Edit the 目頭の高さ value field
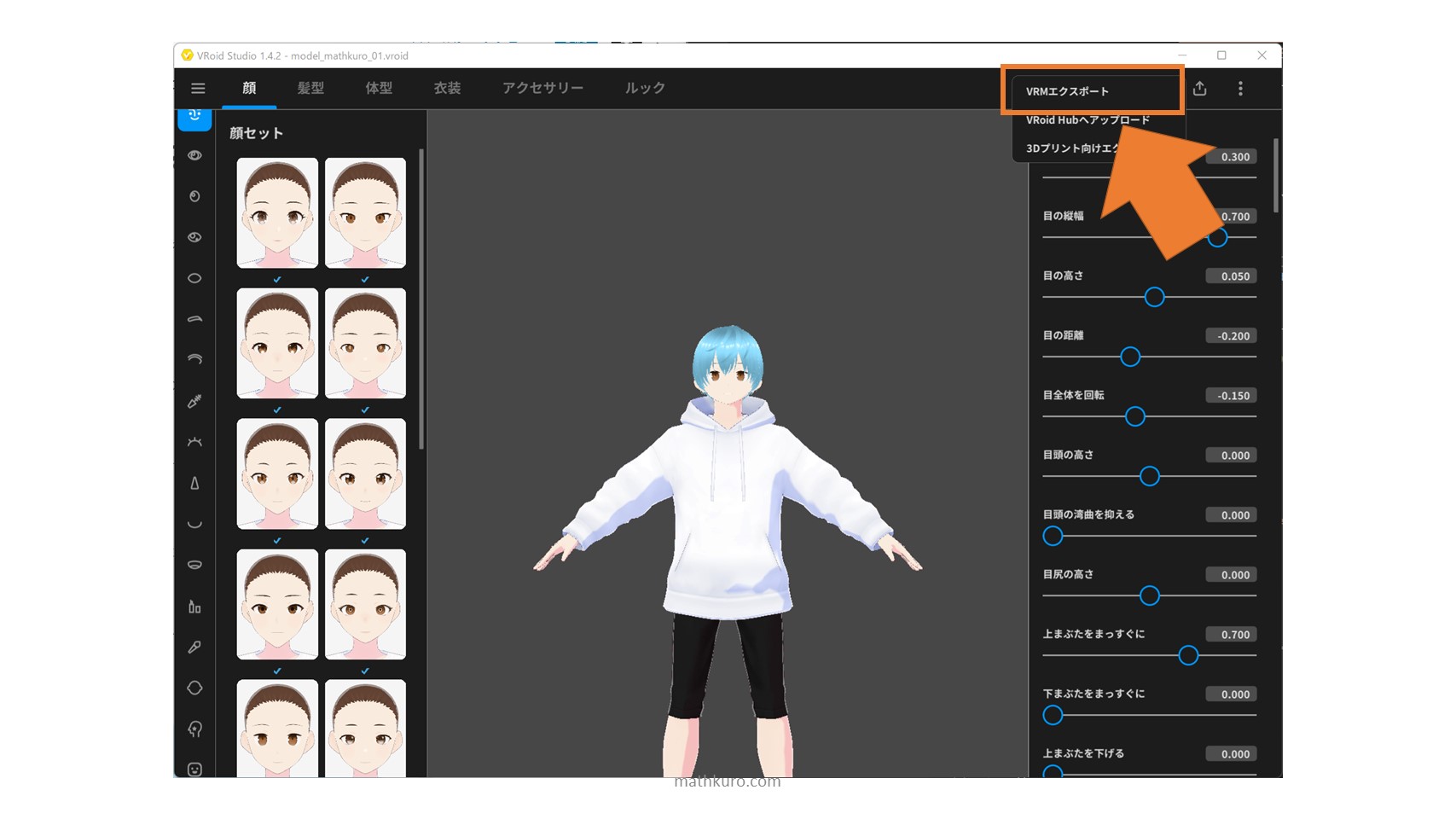The image size is (1456, 819). [1231, 456]
